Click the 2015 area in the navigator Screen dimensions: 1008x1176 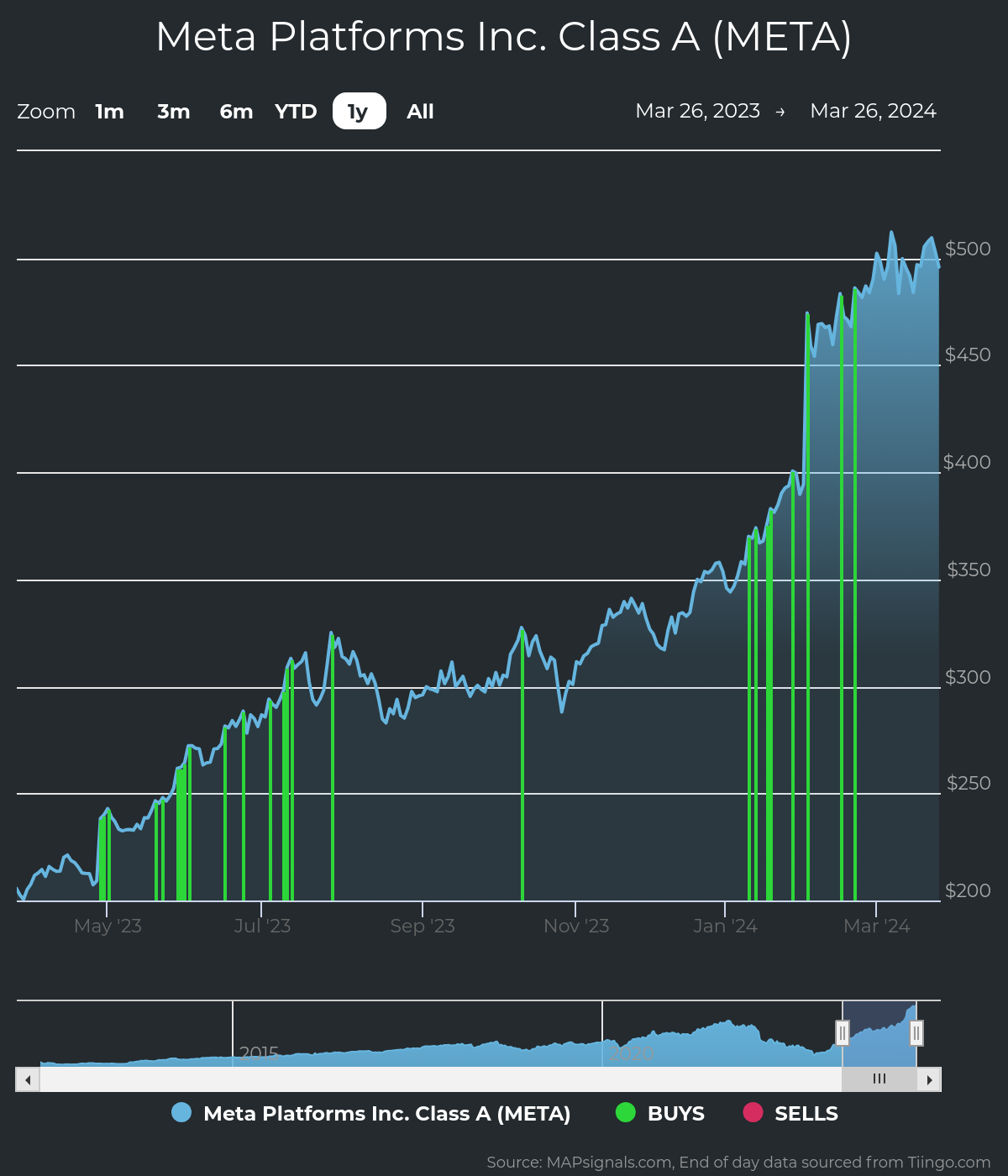click(259, 1053)
